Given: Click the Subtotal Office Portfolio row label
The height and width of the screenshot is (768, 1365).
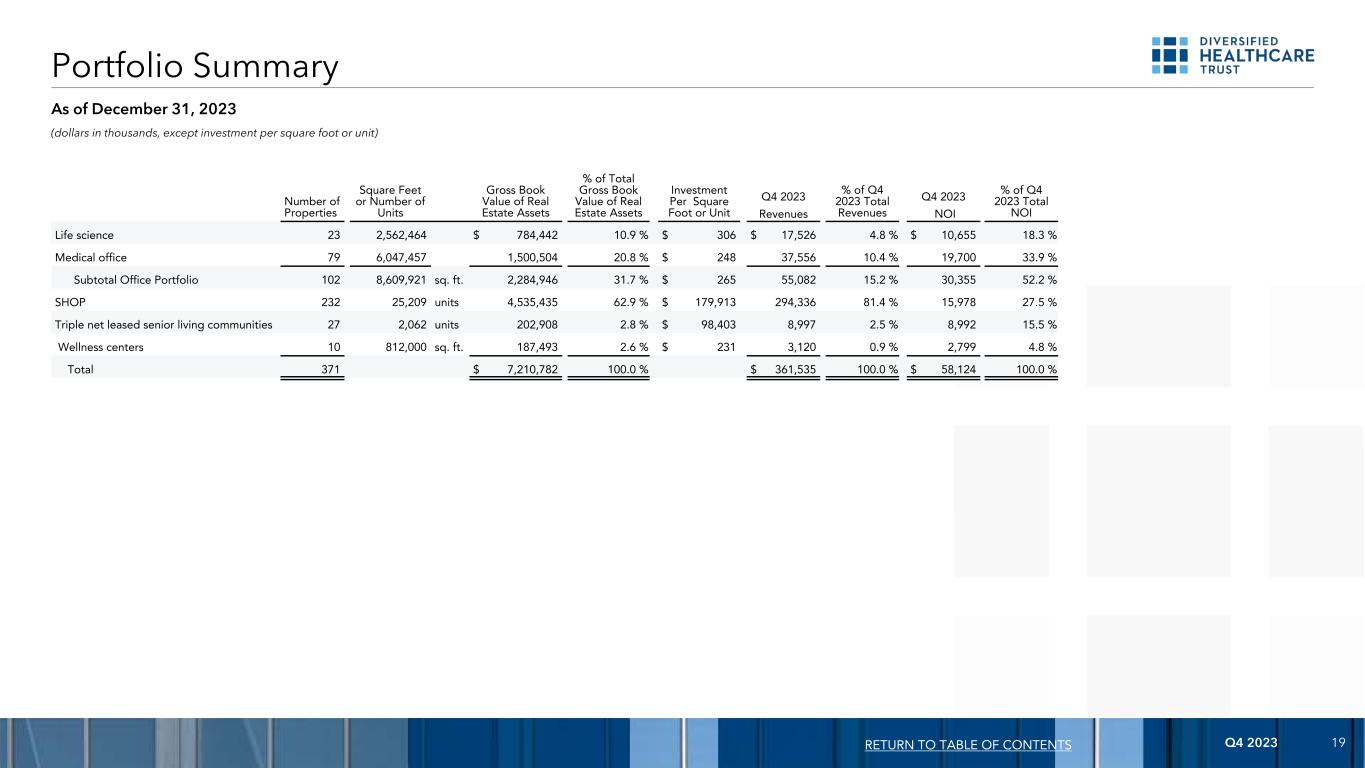Looking at the screenshot, I should click(x=136, y=280).
